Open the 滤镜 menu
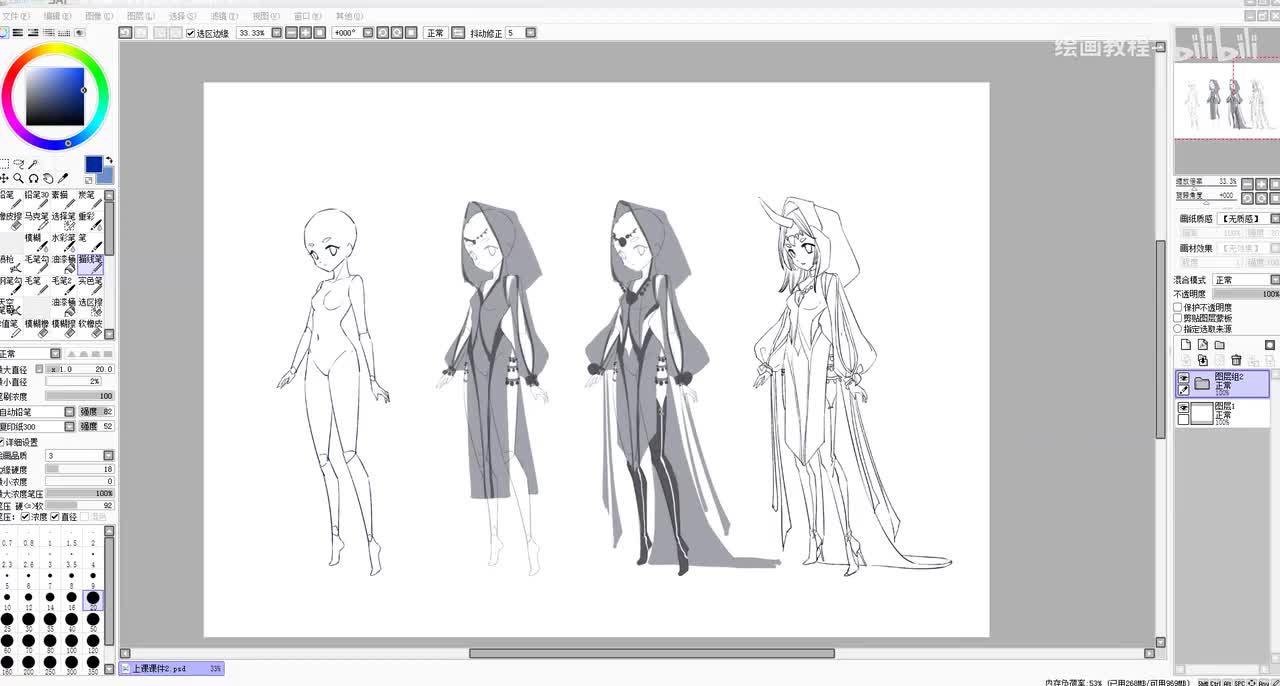 (x=224, y=17)
